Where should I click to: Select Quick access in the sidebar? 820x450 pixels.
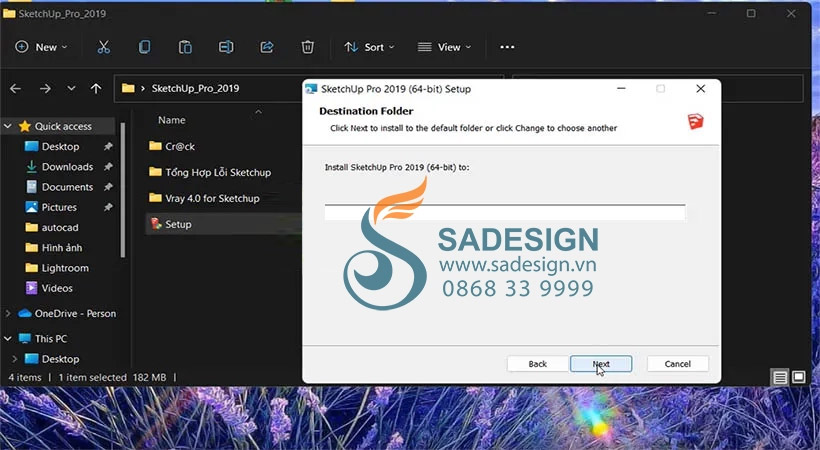click(x=63, y=126)
